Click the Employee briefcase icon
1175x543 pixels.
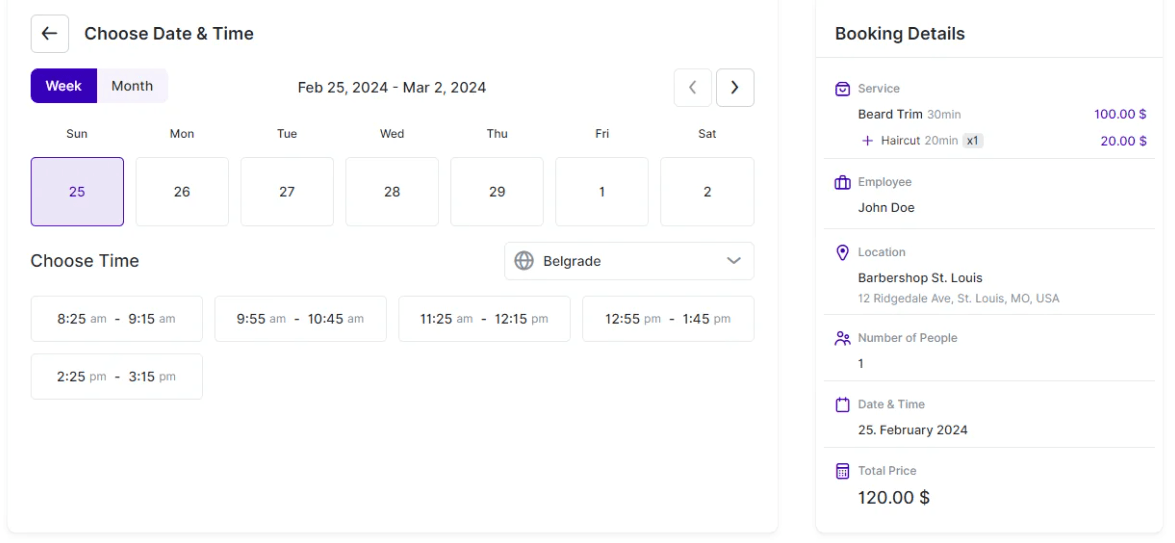(842, 182)
